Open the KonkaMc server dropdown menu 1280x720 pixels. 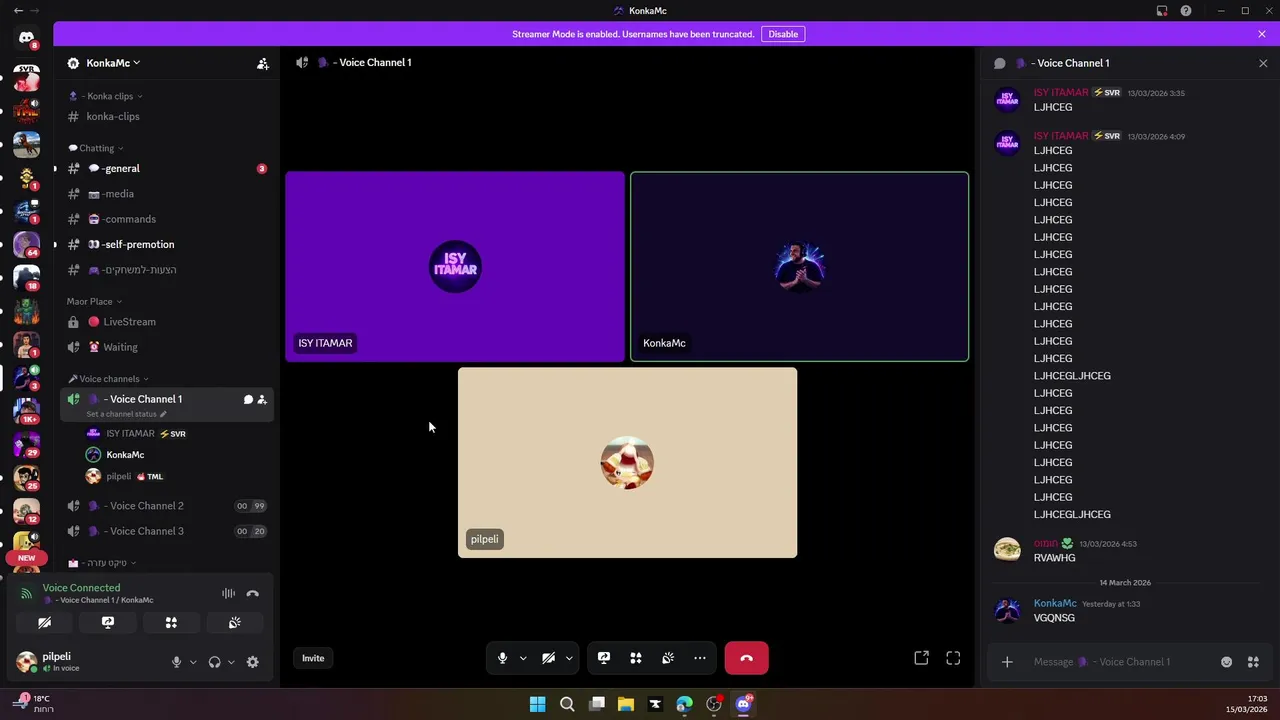tap(113, 63)
